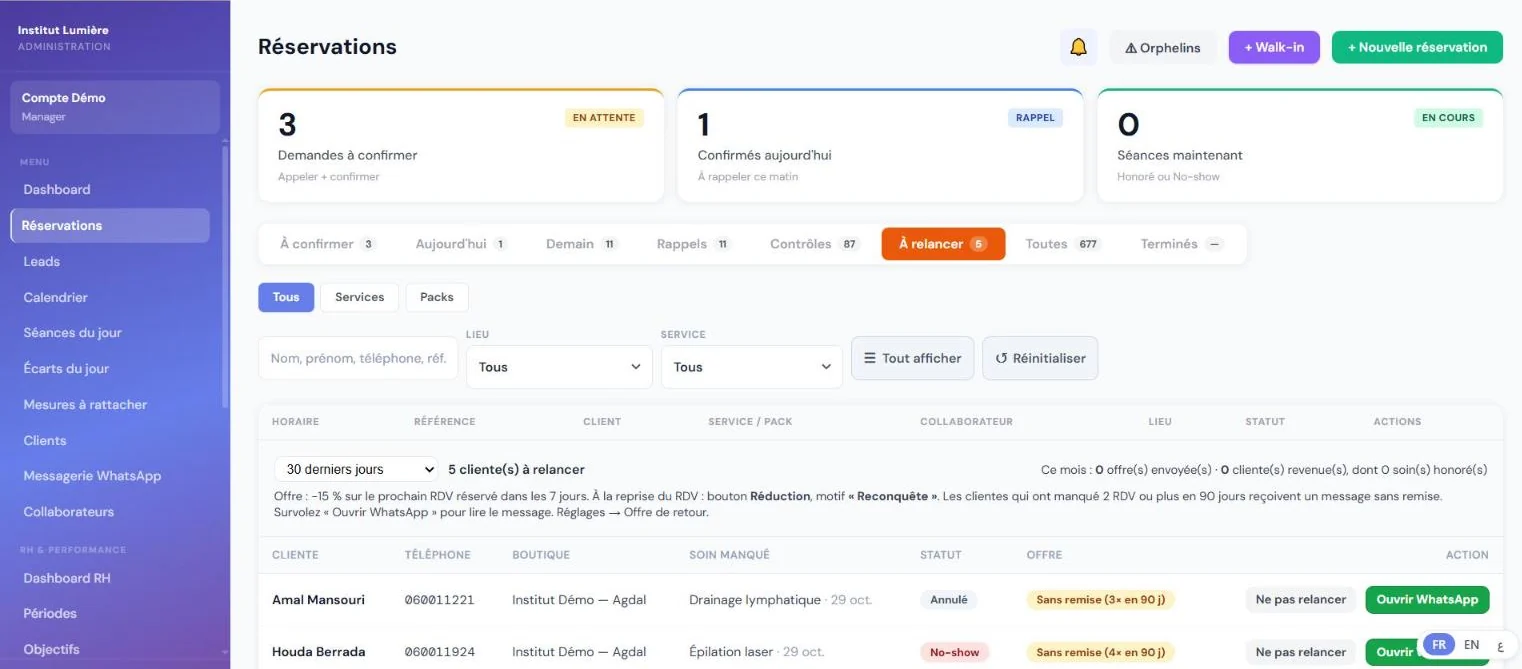Open the Demandes à confirmer card
1522x669 pixels.
461,145
